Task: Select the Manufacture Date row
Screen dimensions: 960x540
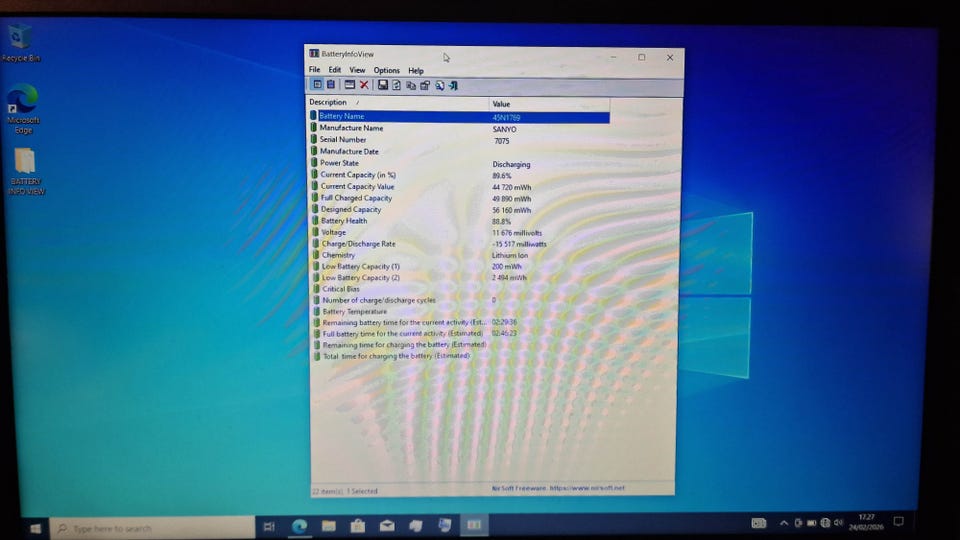Action: point(460,151)
